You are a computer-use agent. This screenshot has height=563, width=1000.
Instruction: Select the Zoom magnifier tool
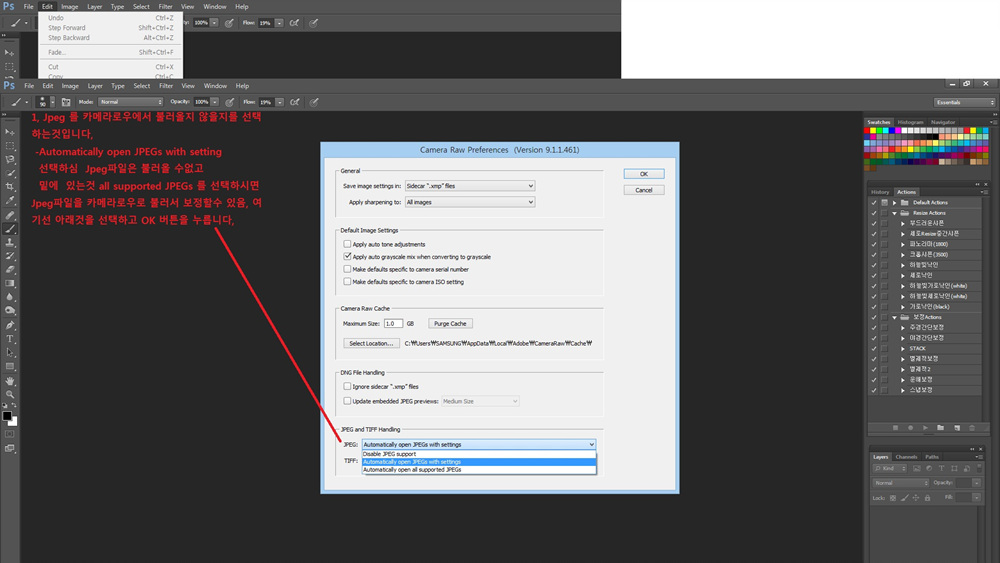(x=10, y=394)
